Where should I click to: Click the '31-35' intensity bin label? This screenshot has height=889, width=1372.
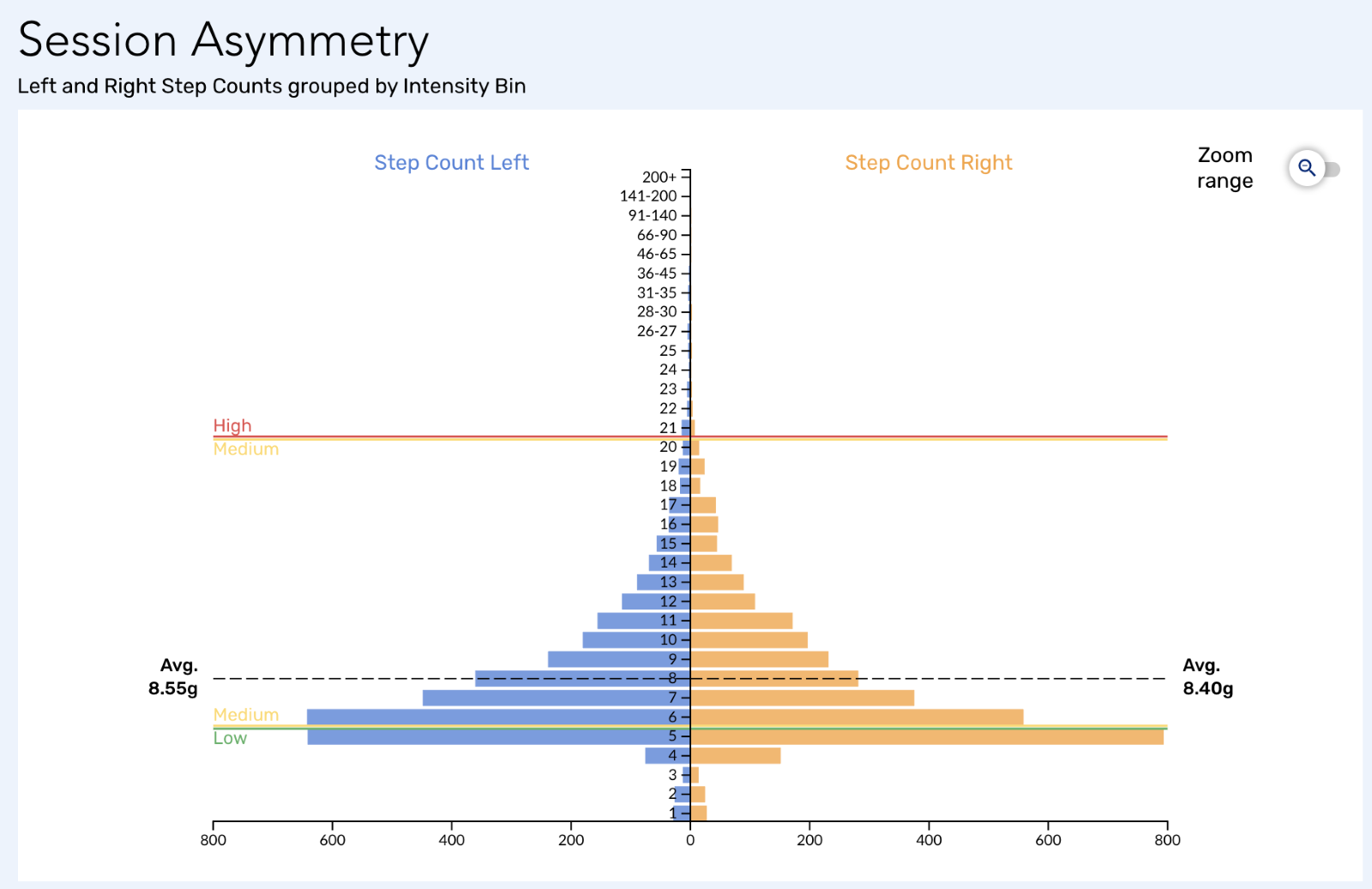coord(657,292)
